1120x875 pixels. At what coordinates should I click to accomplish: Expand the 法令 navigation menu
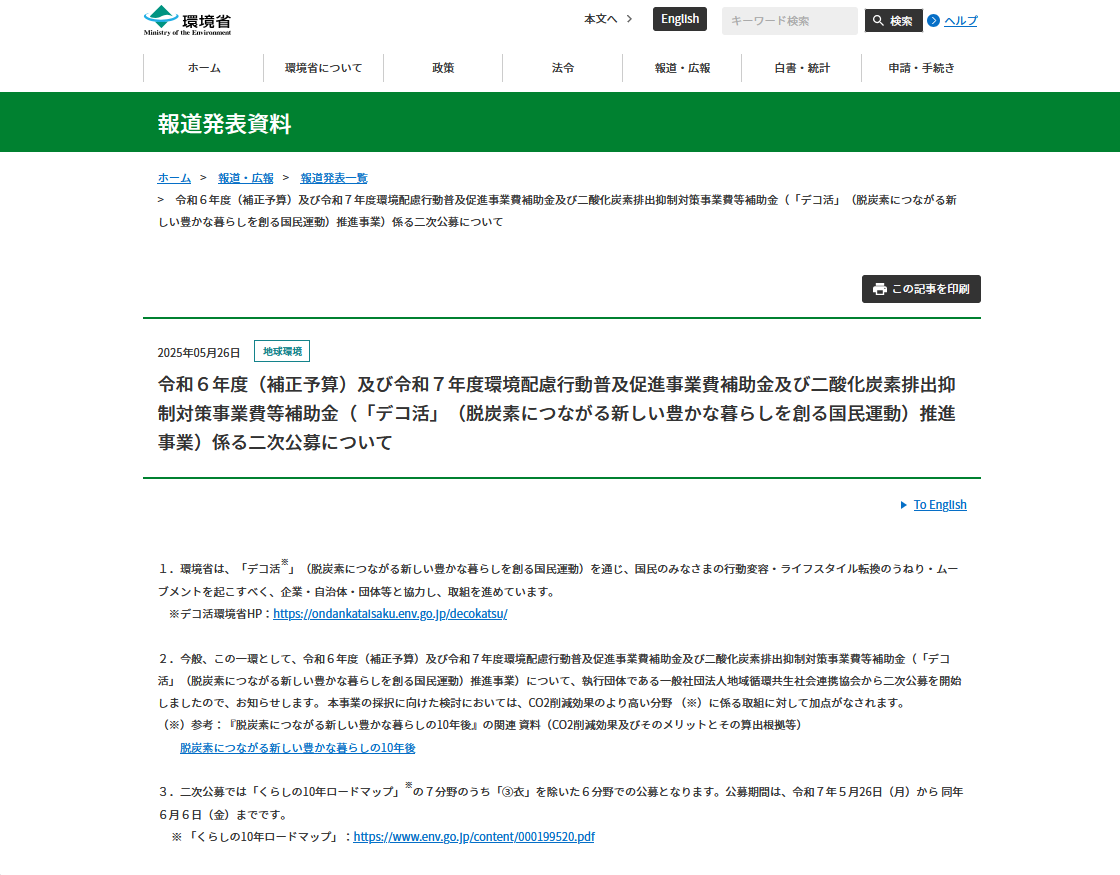(562, 68)
